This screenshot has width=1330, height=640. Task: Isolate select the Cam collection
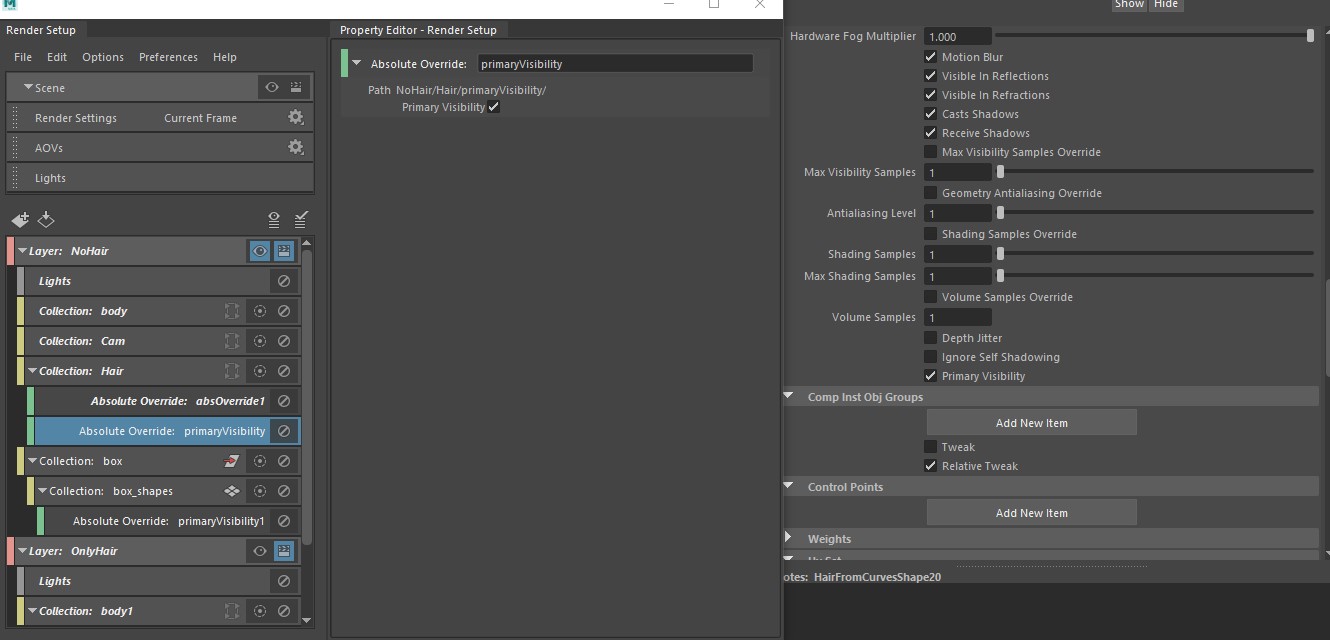260,341
